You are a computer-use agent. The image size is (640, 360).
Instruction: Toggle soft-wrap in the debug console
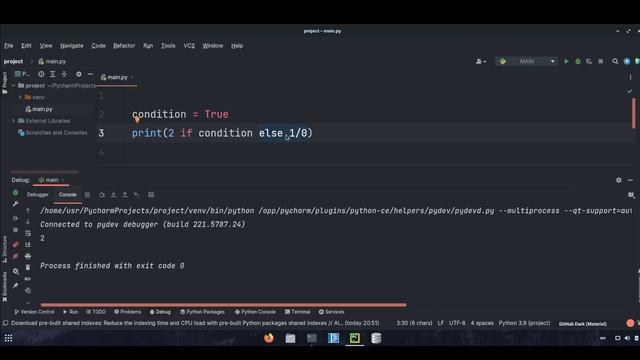pos(28,233)
